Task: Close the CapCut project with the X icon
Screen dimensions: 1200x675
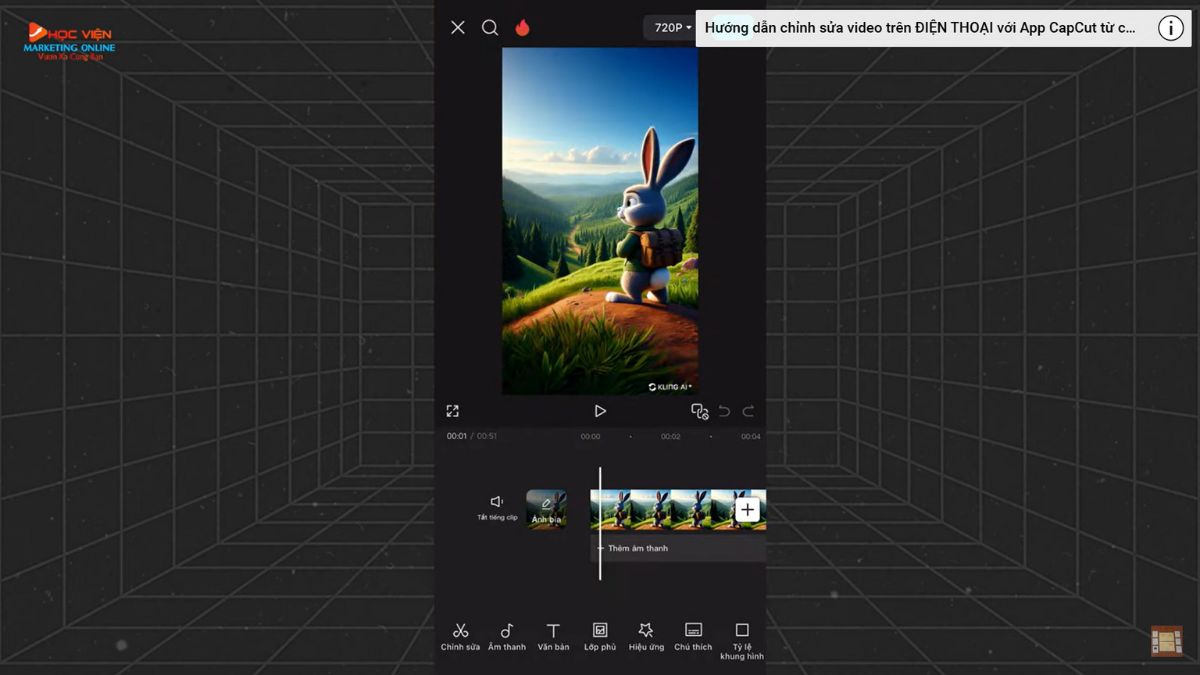Action: coord(458,28)
